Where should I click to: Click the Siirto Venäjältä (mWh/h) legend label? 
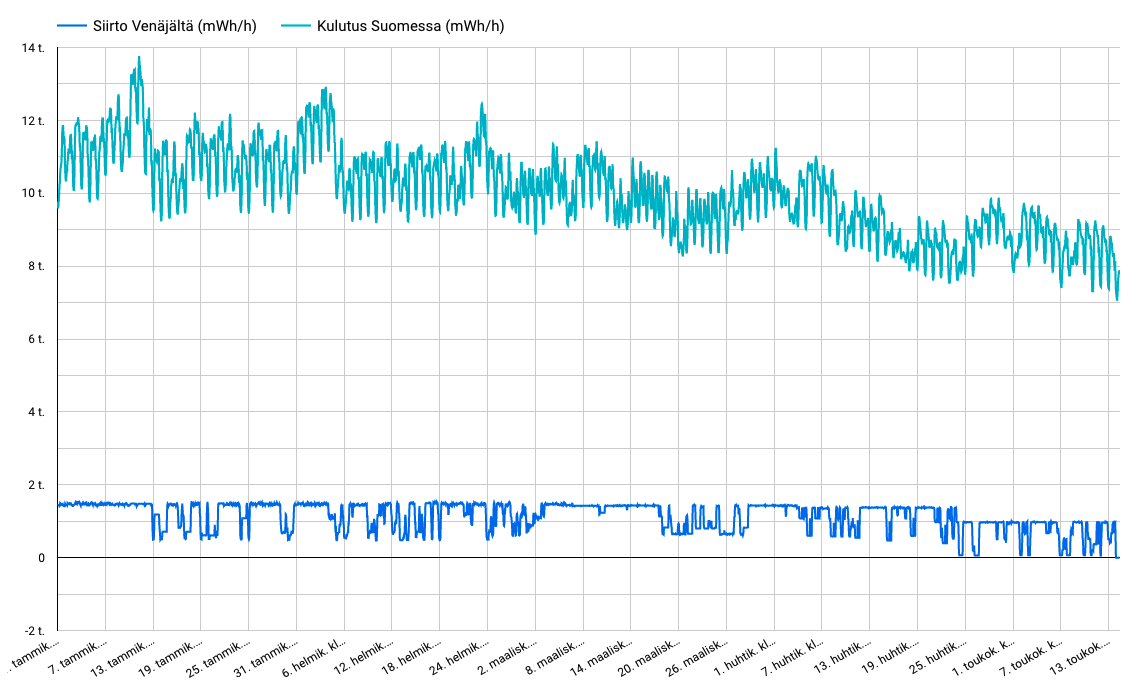coord(175,26)
